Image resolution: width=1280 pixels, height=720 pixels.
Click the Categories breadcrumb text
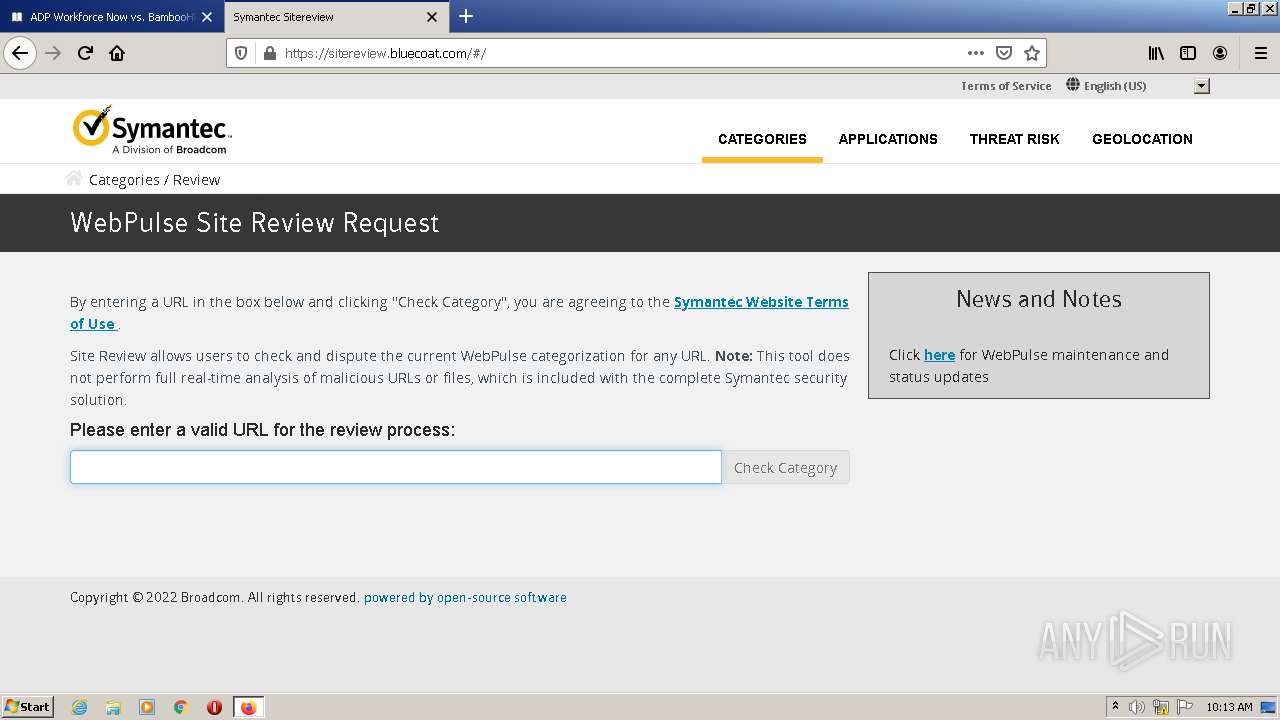pos(124,180)
